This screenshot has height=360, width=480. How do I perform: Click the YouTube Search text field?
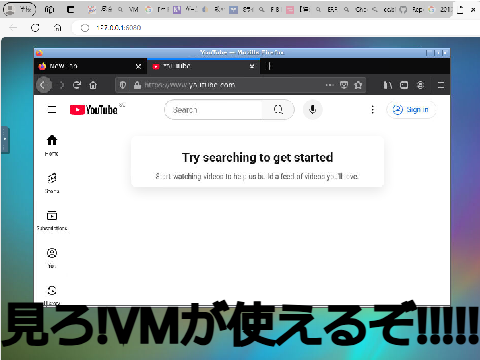(x=213, y=110)
